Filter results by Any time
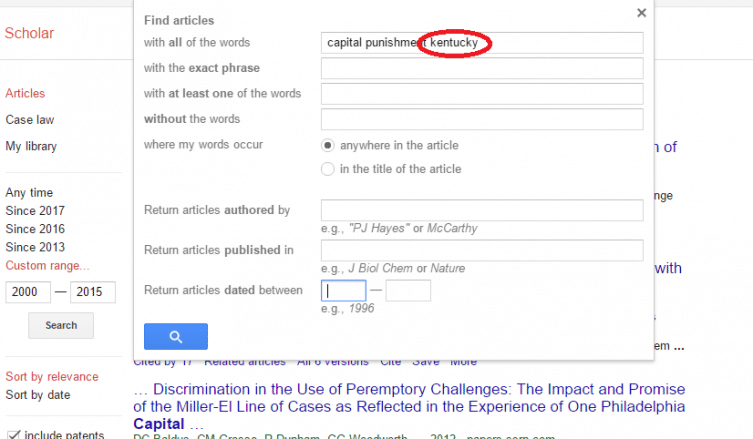Image resolution: width=753 pixels, height=439 pixels. 29,193
